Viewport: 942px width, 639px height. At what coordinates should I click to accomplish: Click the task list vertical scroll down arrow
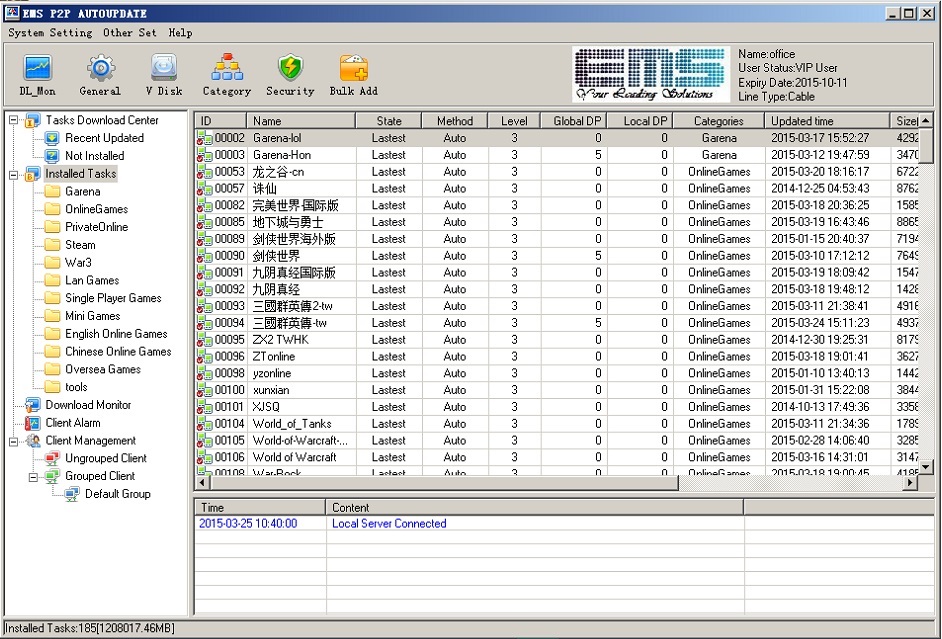coord(926,467)
